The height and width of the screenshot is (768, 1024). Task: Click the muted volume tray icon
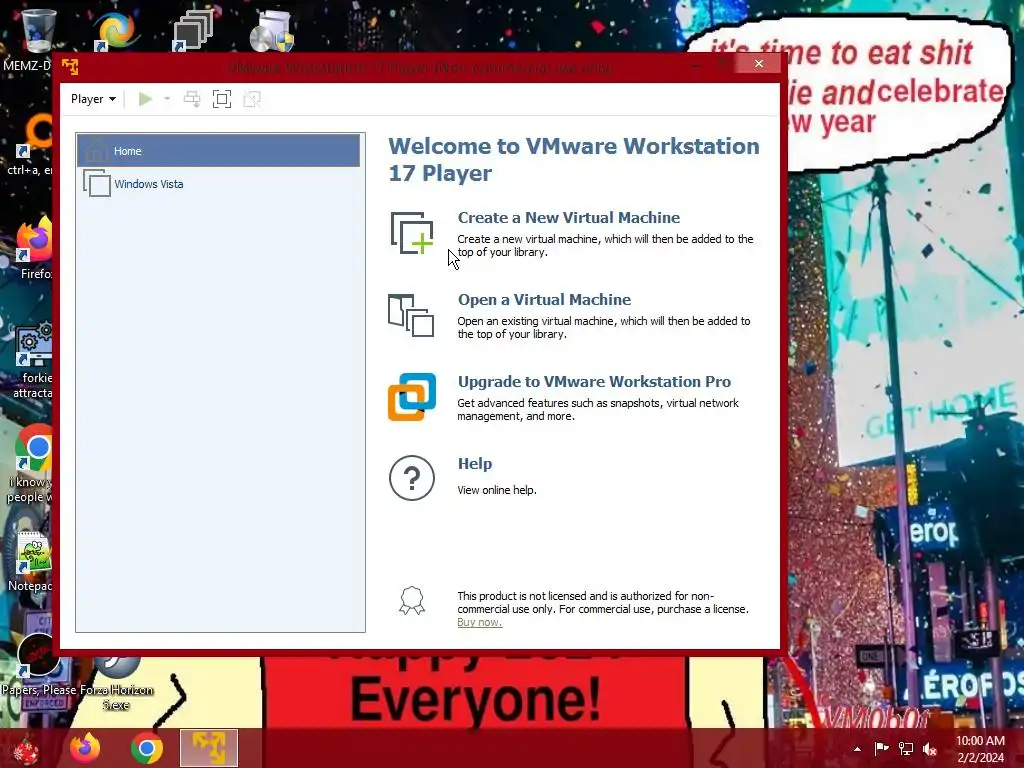click(930, 749)
